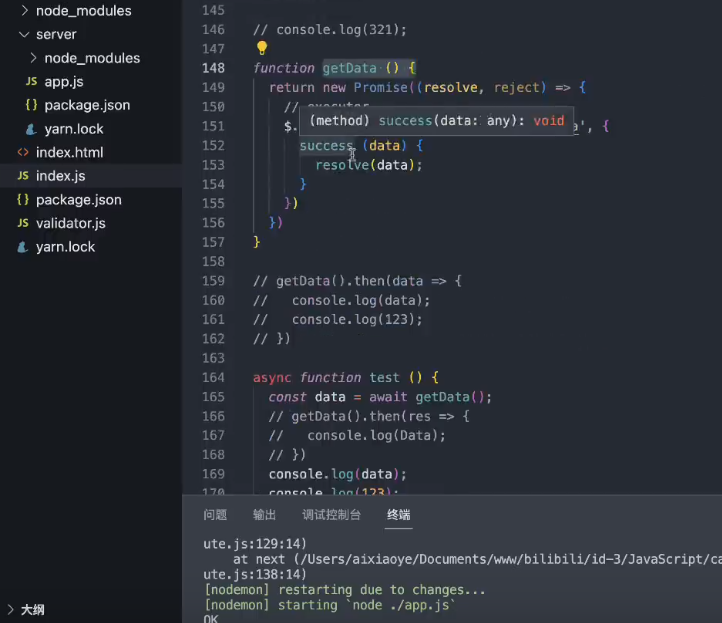This screenshot has height=623, width=722.
Task: Click the JS icon beside validator.js
Action: point(23,223)
